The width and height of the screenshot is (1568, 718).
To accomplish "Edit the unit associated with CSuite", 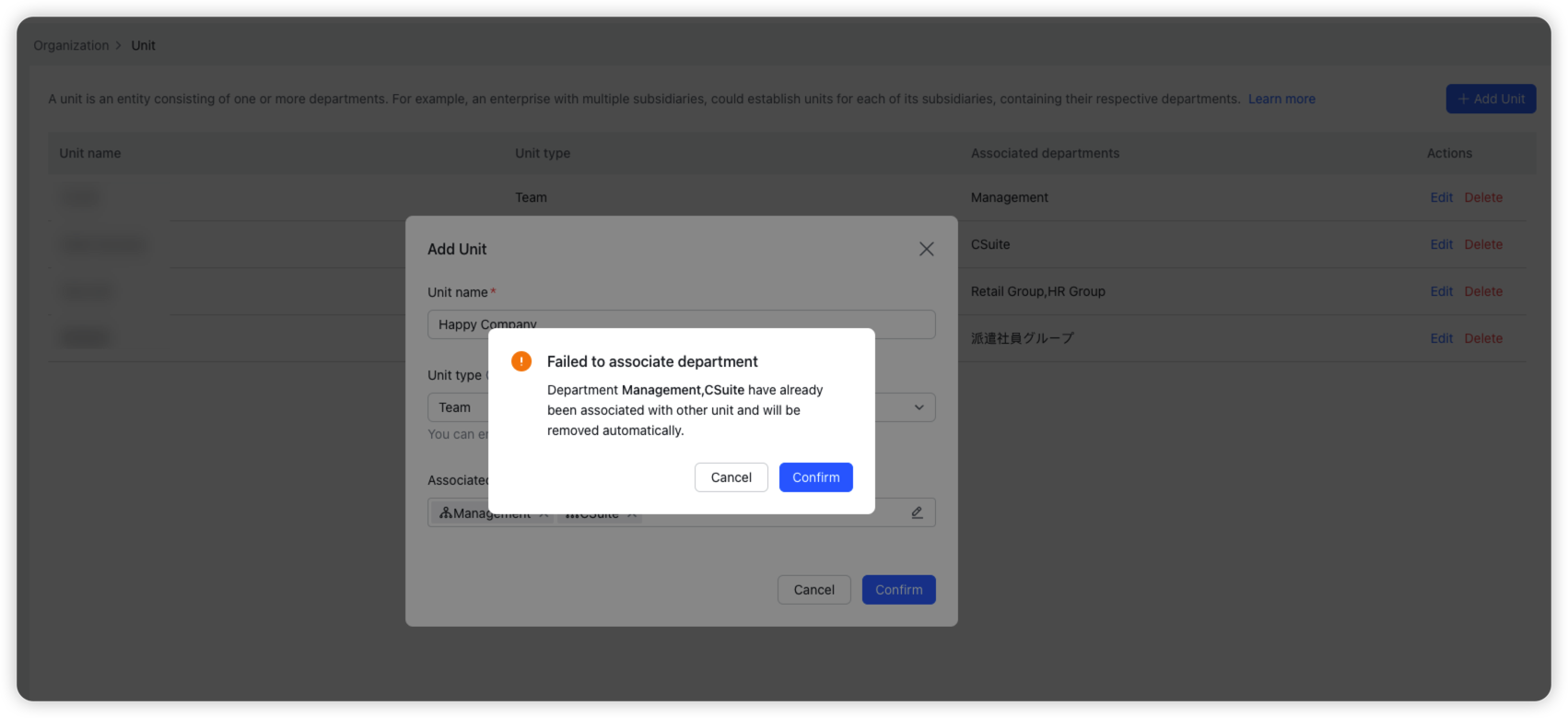I will tap(1441, 244).
